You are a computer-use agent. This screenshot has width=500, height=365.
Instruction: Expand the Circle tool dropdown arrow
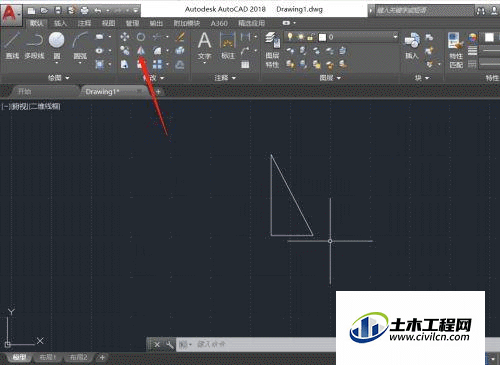coord(57,63)
